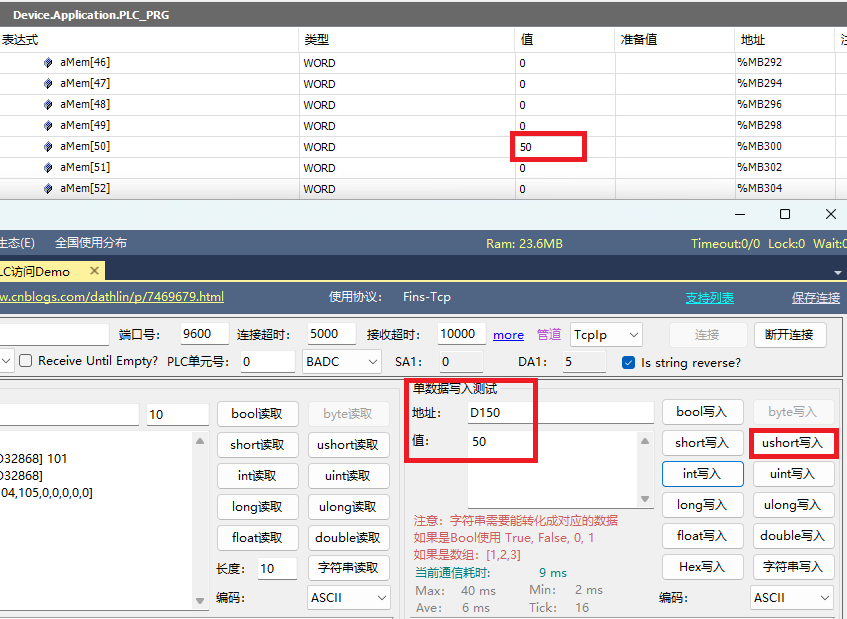Toggle the Receive Until Empty checkbox
Image resolution: width=847 pixels, height=619 pixels.
click(27, 361)
